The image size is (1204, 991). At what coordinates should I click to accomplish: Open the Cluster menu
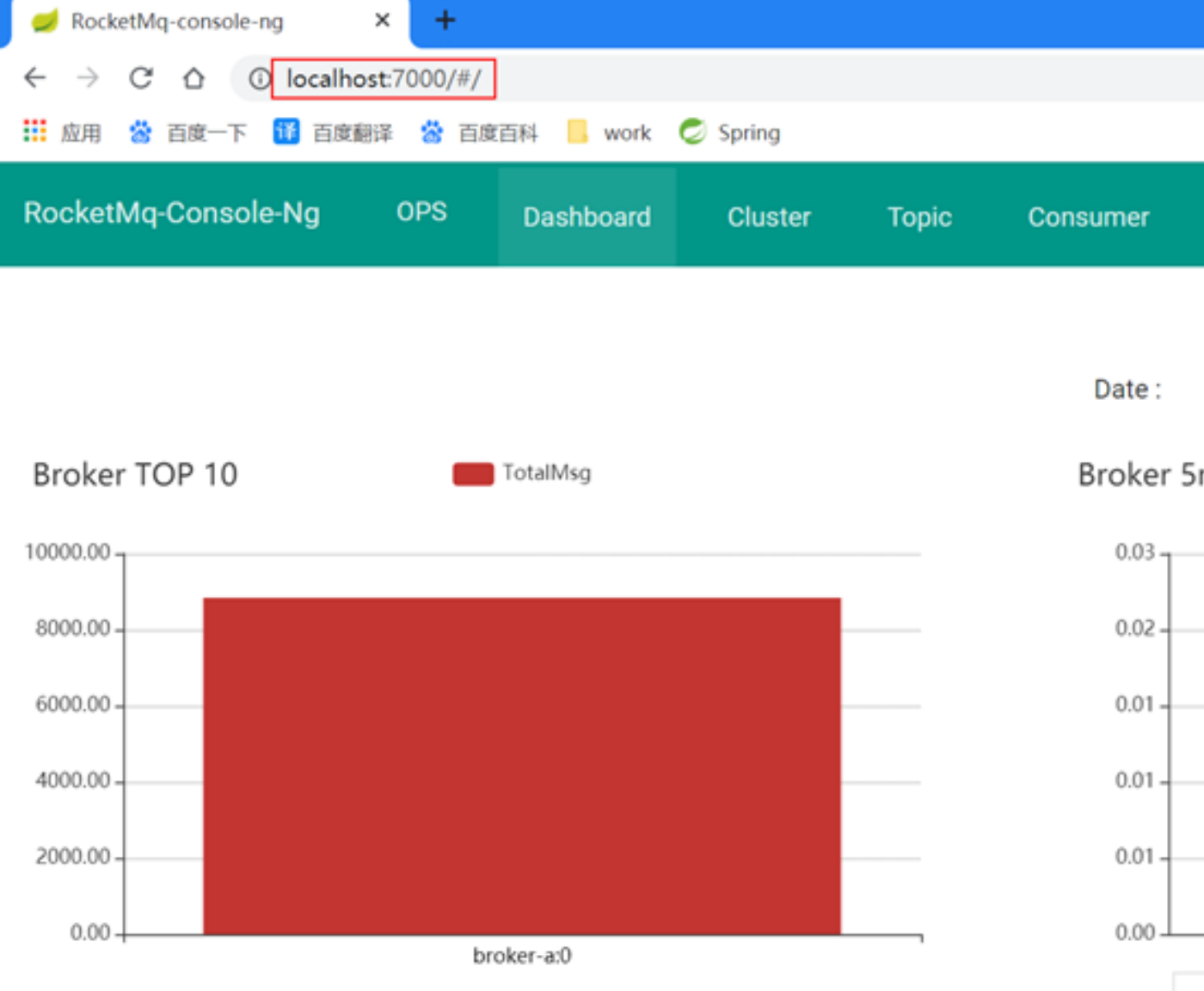pyautogui.click(x=769, y=217)
